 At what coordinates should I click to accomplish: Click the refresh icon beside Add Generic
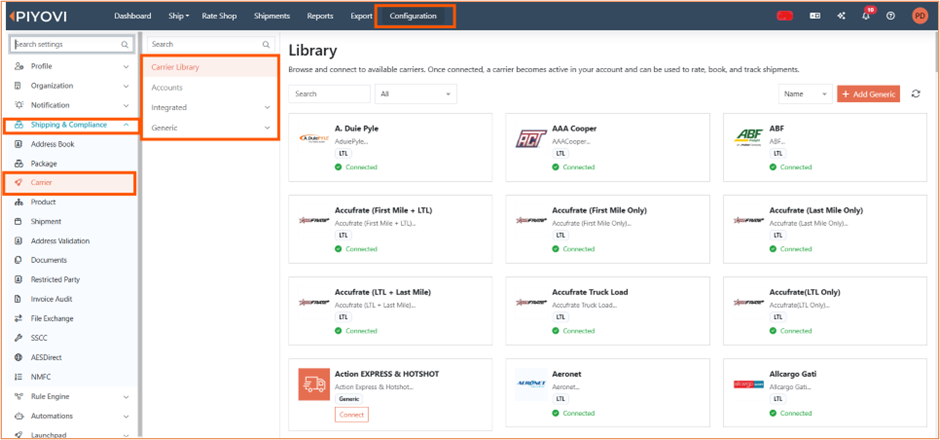(x=915, y=94)
